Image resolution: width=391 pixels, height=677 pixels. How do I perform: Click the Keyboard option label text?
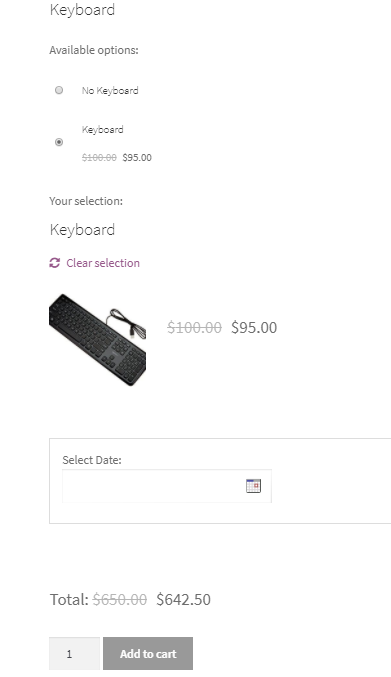[x=103, y=130]
